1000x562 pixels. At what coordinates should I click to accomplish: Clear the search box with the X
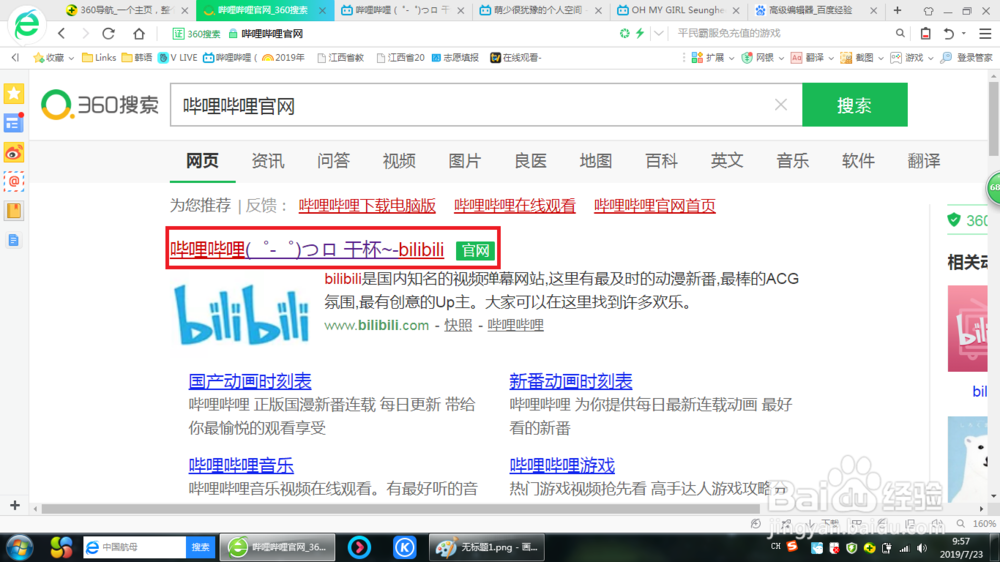781,105
